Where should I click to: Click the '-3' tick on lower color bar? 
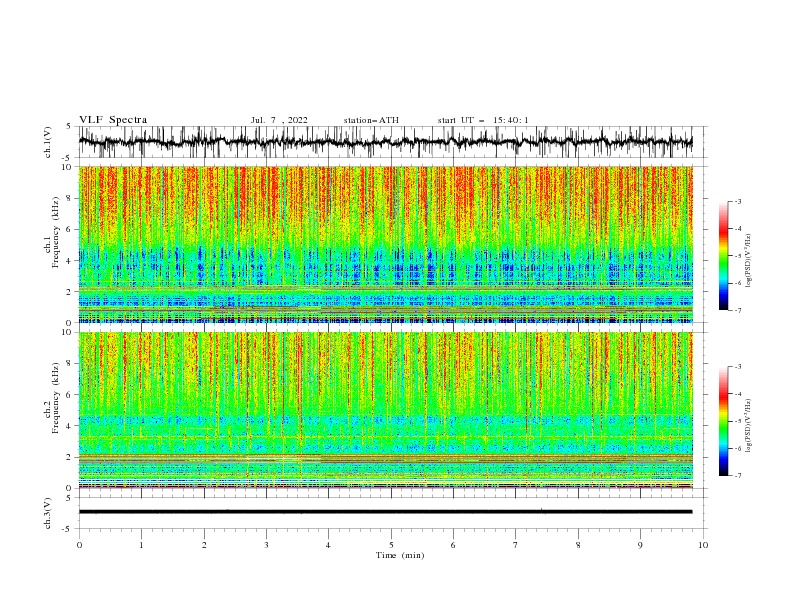coord(738,367)
